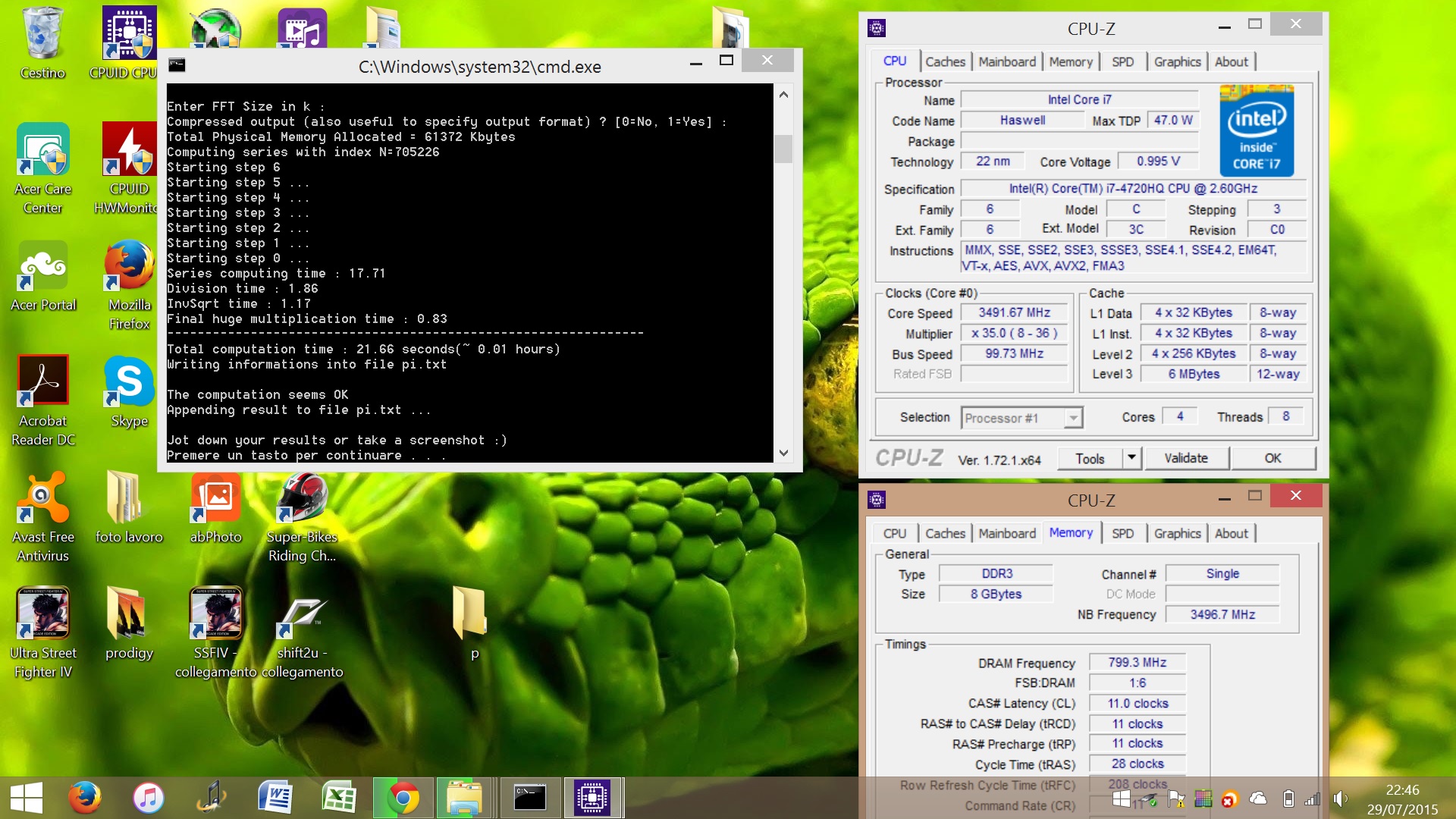Click the Tools button in CPU-Z
The width and height of the screenshot is (1456, 819).
1090,458
